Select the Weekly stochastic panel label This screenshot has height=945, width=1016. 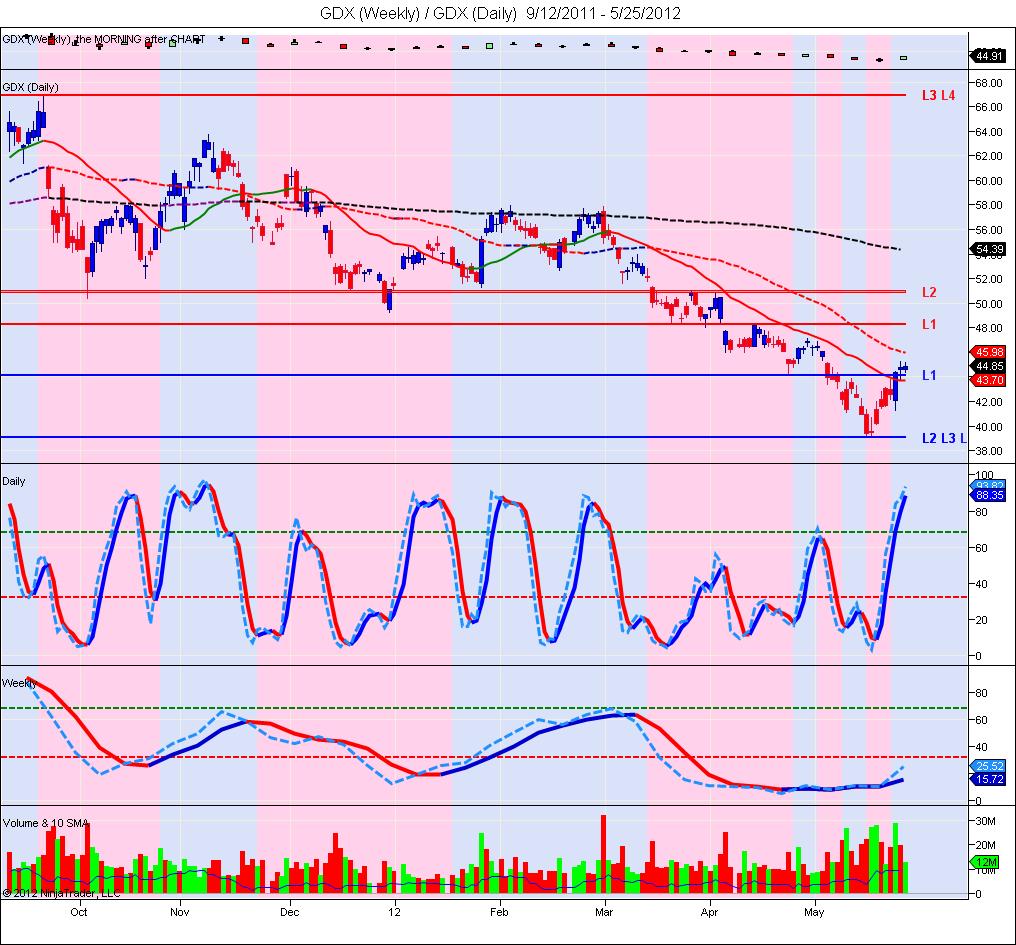coord(19,683)
